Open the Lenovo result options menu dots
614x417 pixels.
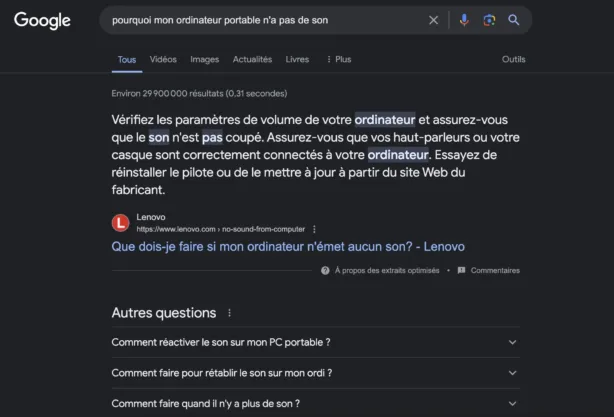314,229
